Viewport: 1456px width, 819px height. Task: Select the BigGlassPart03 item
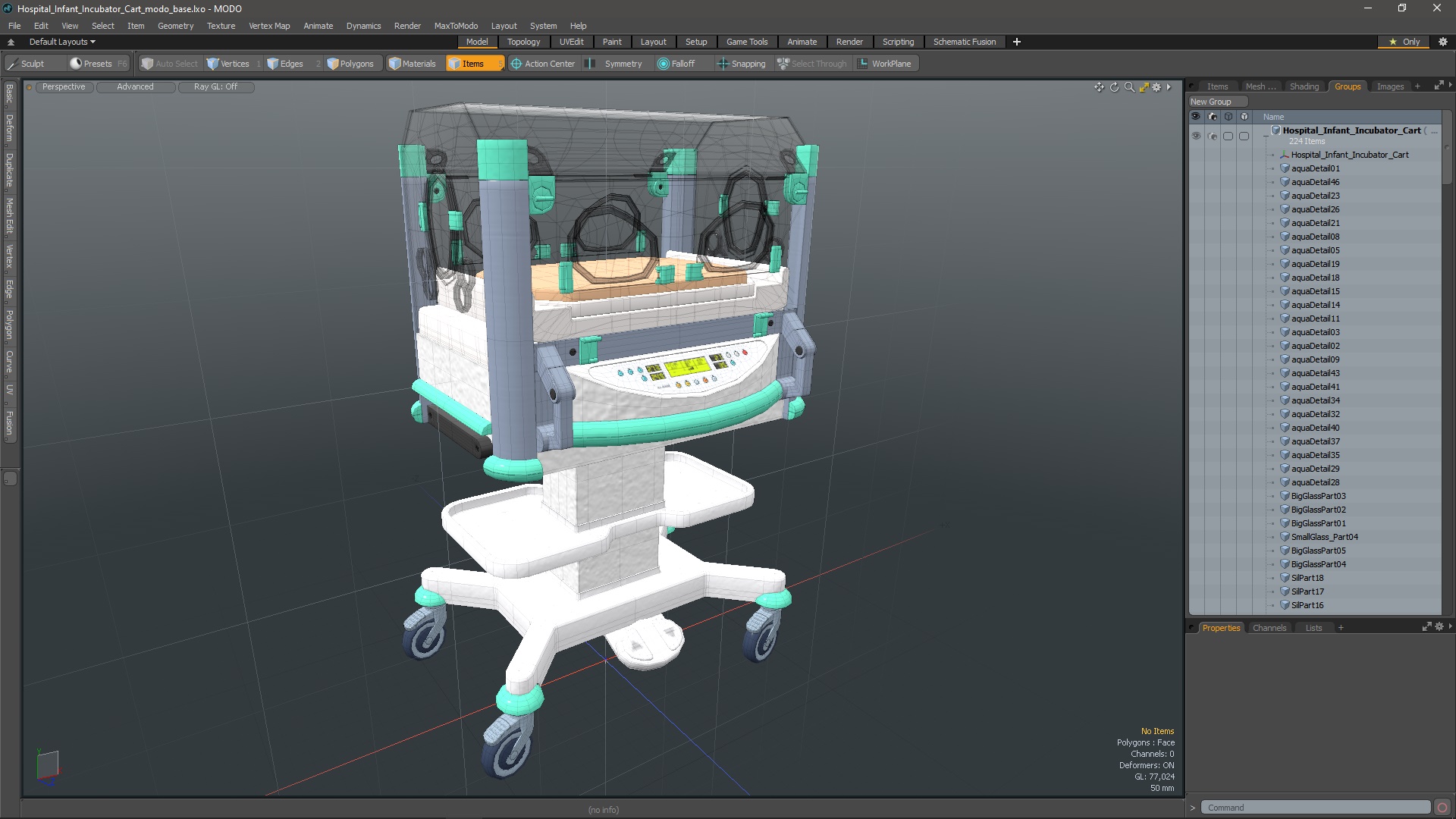click(x=1319, y=496)
